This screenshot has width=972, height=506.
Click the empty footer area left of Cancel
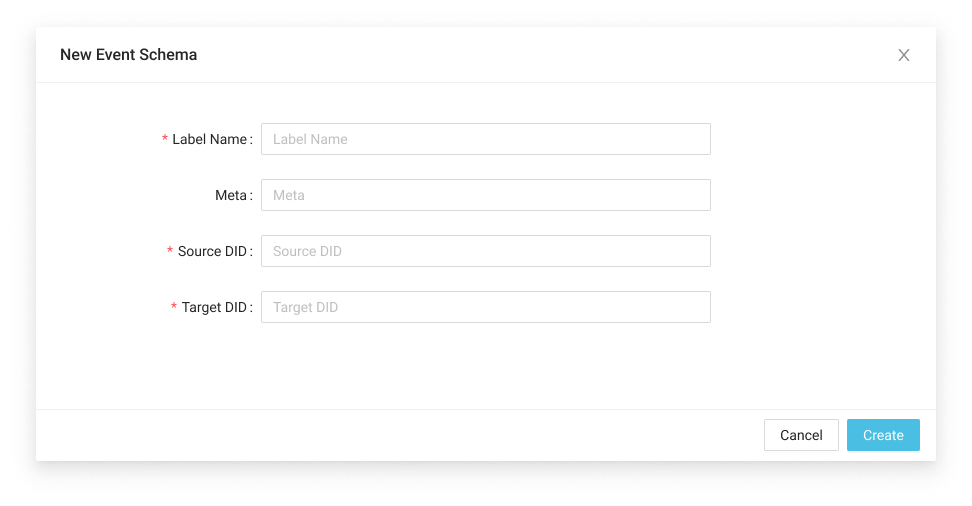(x=400, y=435)
